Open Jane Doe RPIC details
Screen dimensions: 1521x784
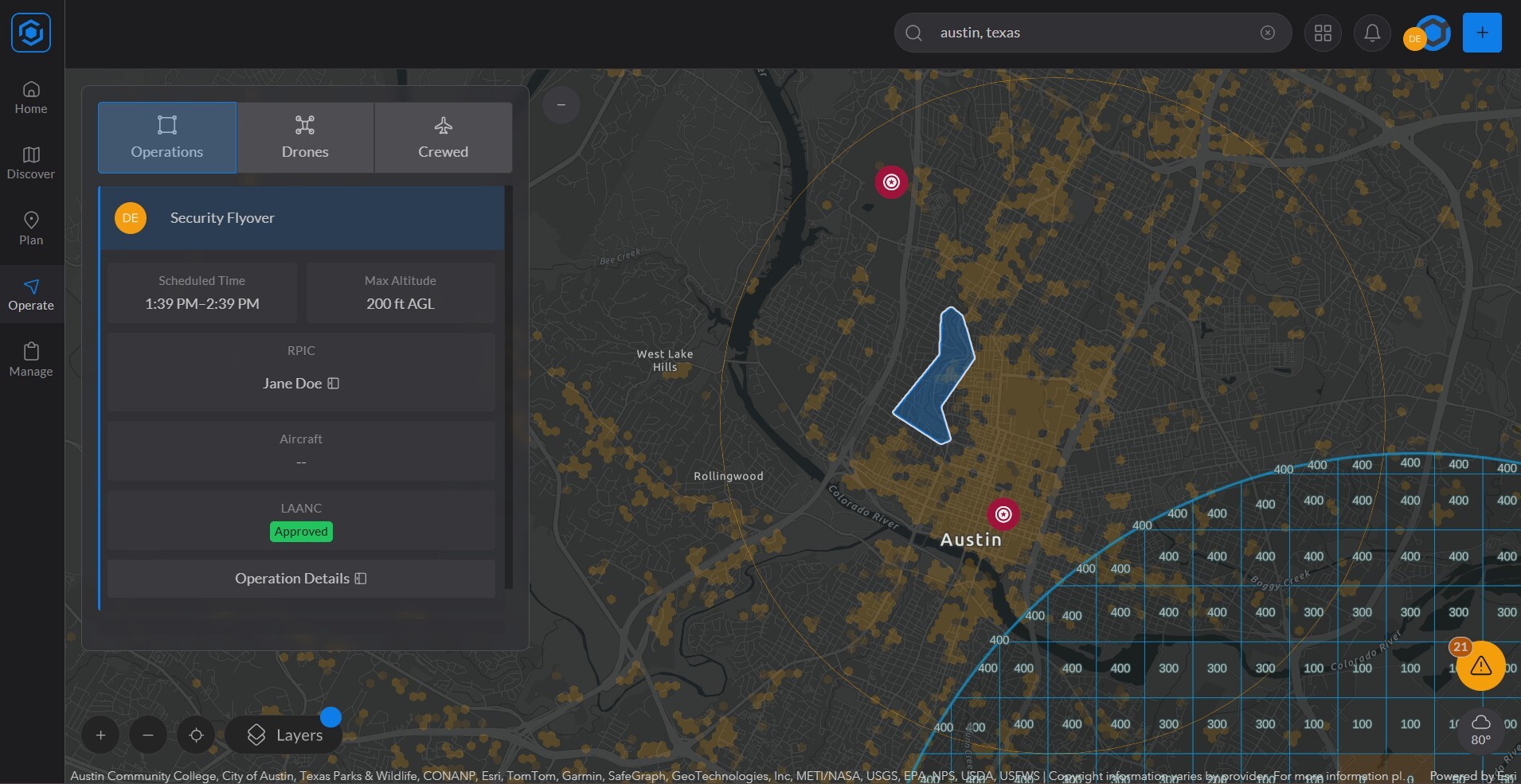(301, 383)
